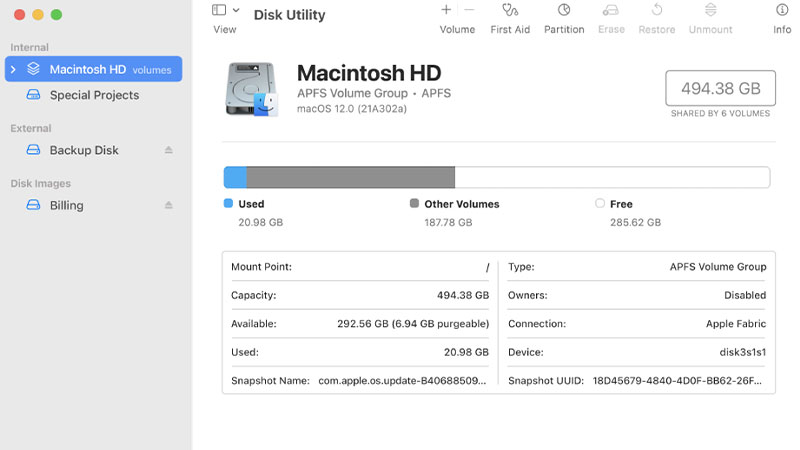
Task: Click the Unmount toolbar icon
Action: [710, 10]
